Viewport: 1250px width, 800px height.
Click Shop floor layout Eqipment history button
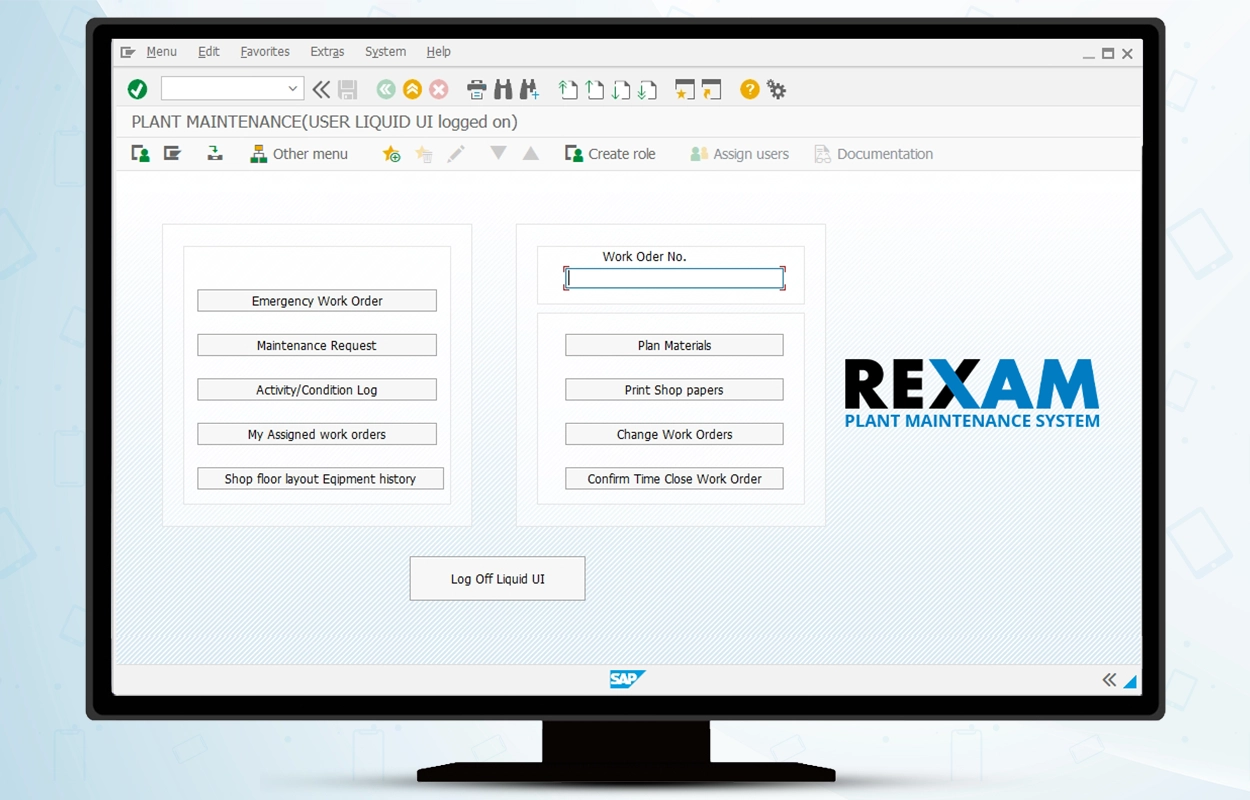320,479
